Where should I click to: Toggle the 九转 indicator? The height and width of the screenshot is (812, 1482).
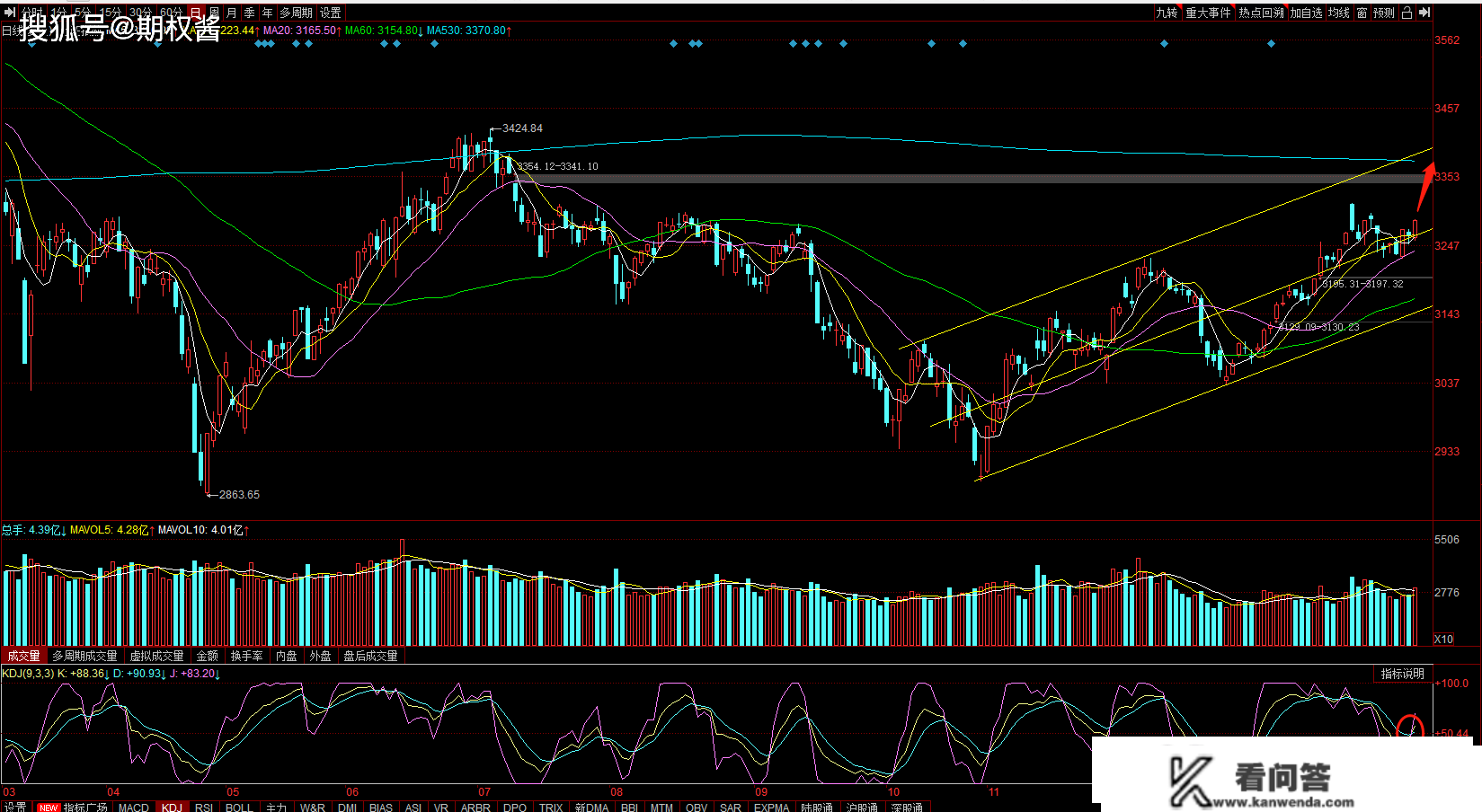click(1167, 13)
